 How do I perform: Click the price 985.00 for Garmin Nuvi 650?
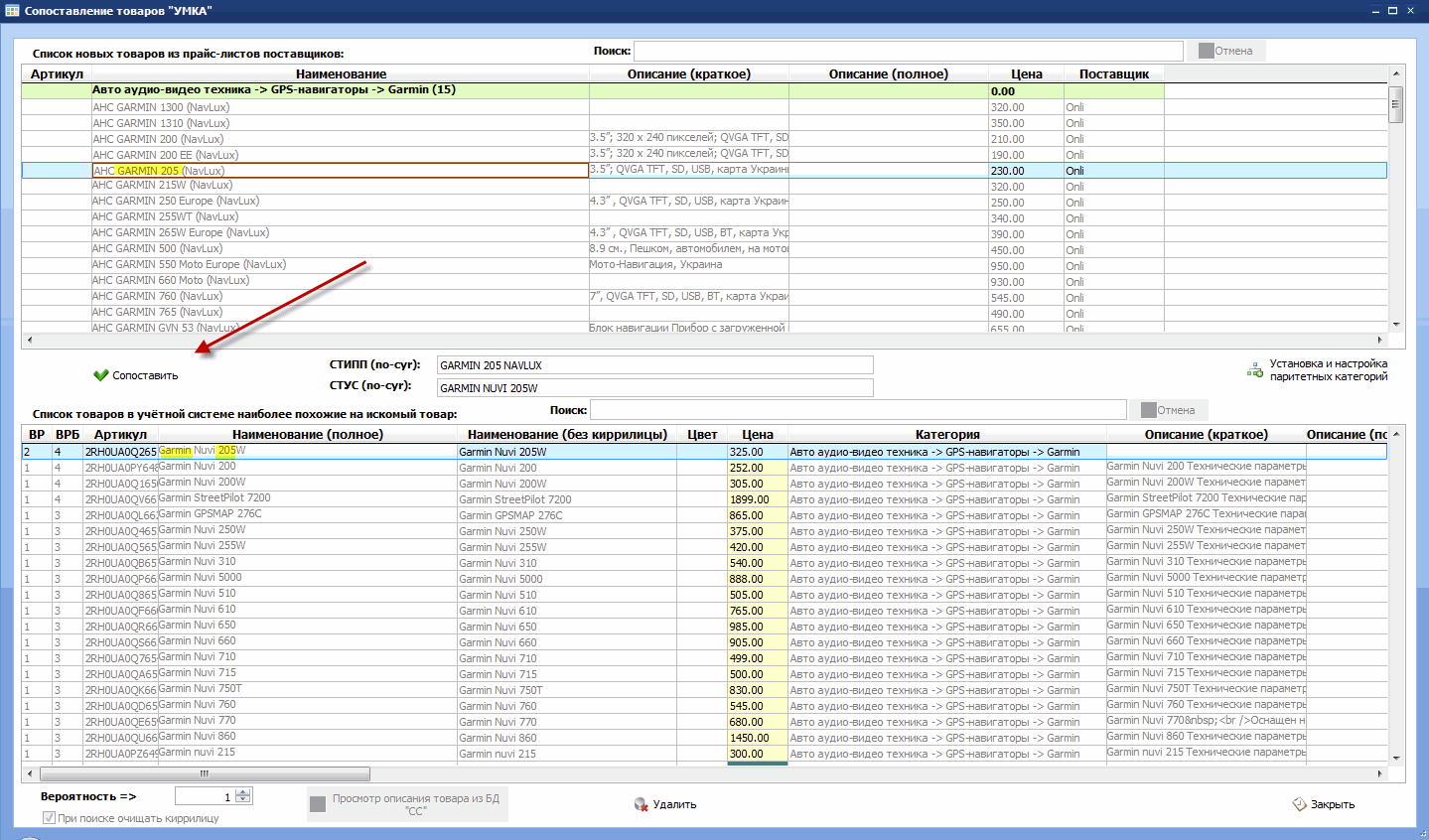tap(758, 627)
